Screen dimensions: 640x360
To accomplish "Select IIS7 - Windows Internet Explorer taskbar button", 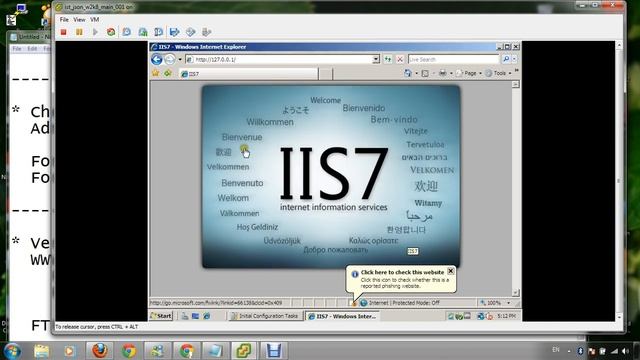I will (x=342, y=316).
